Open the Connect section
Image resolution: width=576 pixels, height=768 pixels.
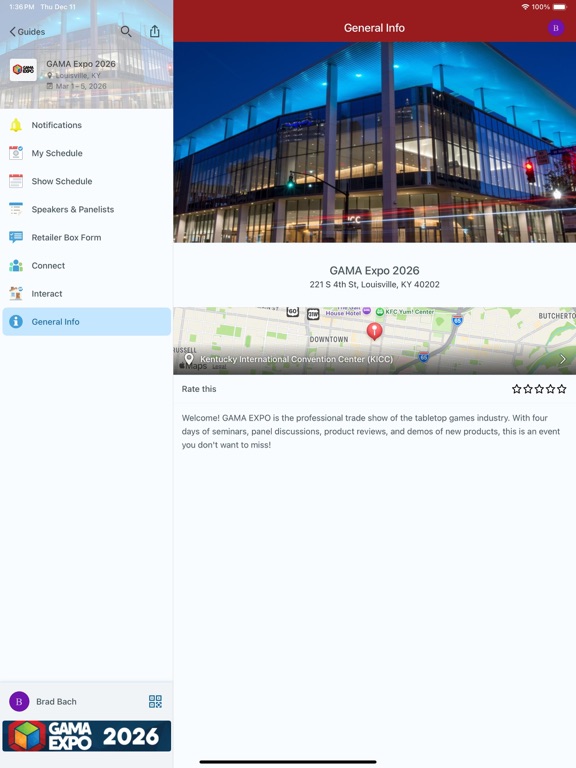pos(87,265)
